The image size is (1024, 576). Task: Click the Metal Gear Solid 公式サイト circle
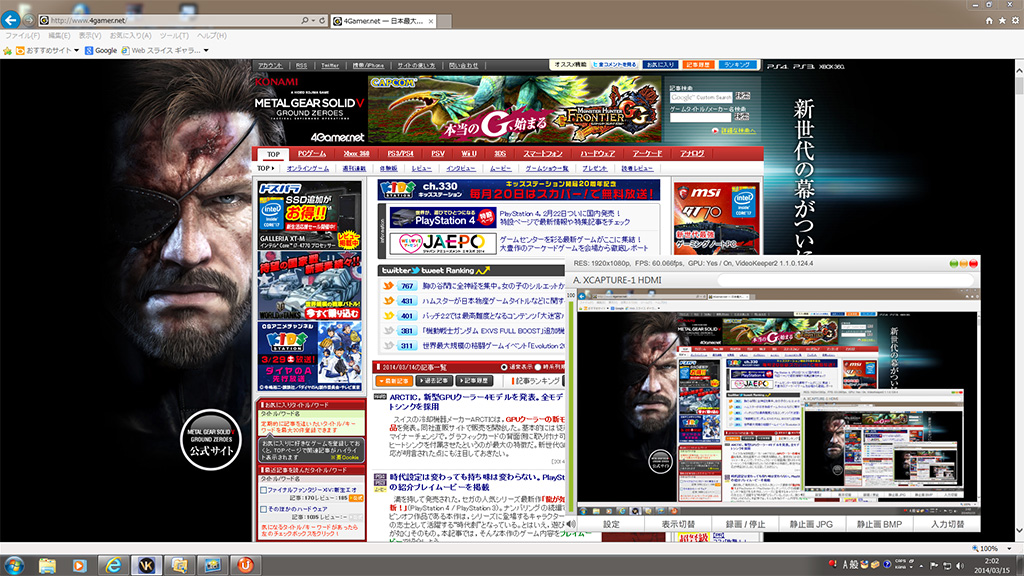[211, 440]
